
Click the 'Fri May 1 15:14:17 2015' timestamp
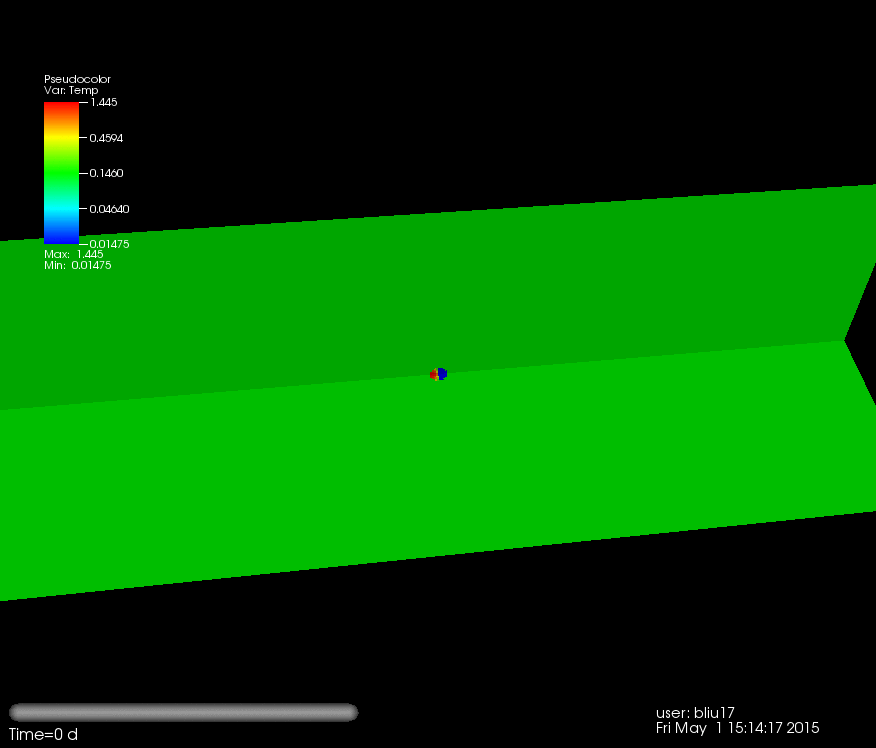[737, 728]
